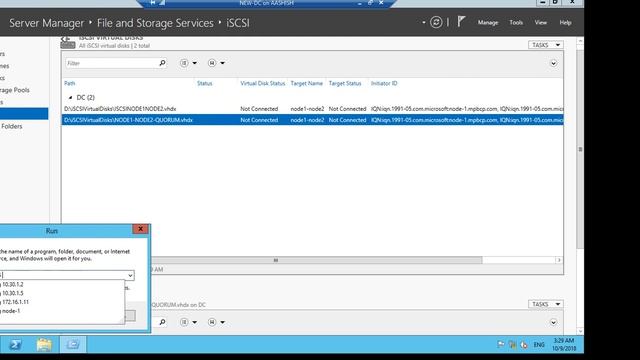Close the Run dialog

pos(140,229)
